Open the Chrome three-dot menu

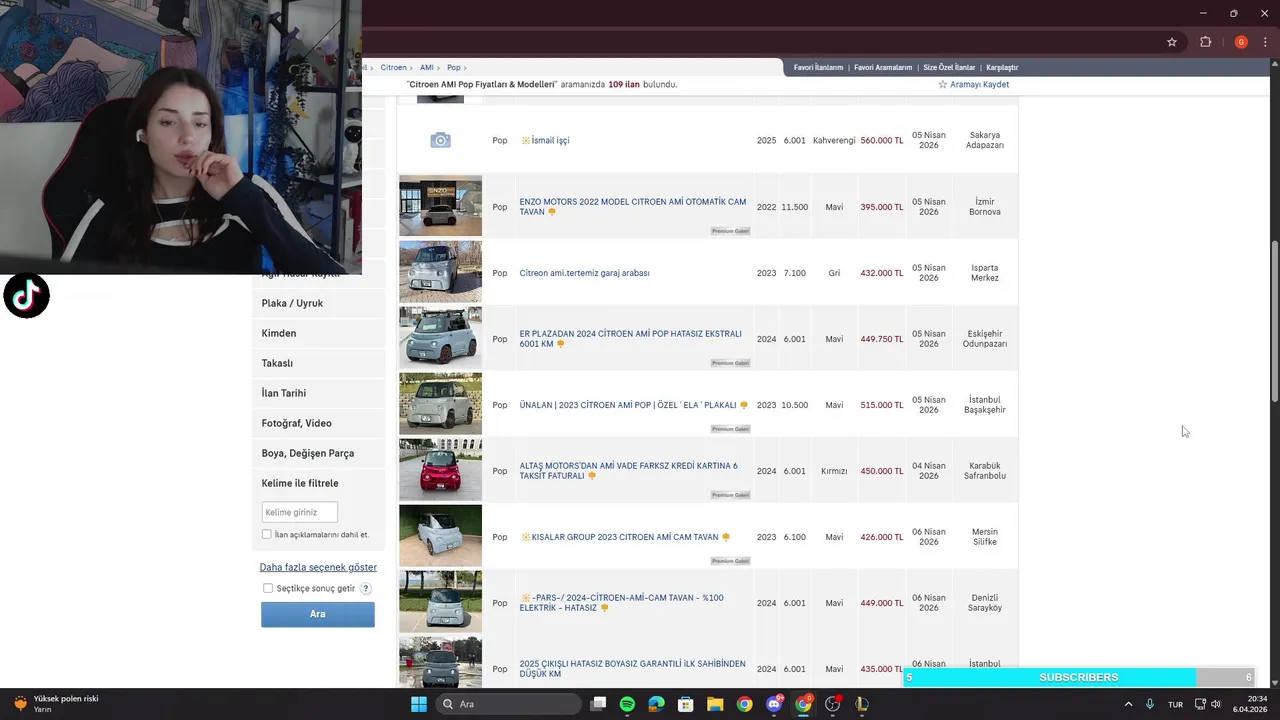[1265, 42]
